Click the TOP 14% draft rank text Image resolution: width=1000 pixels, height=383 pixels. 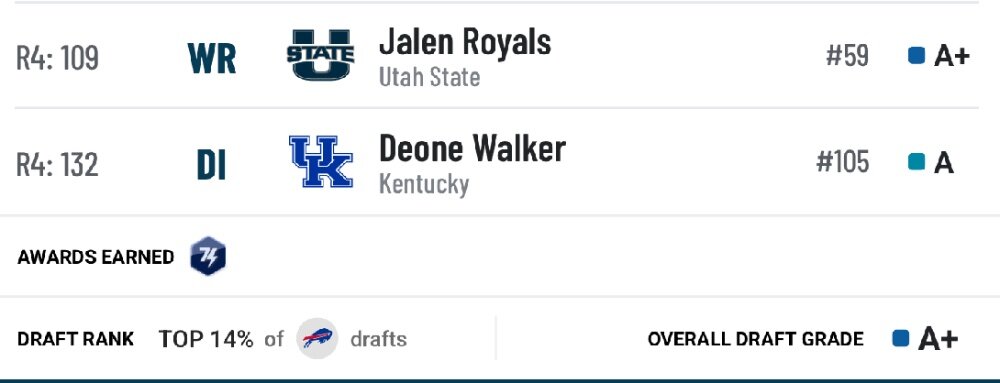205,339
